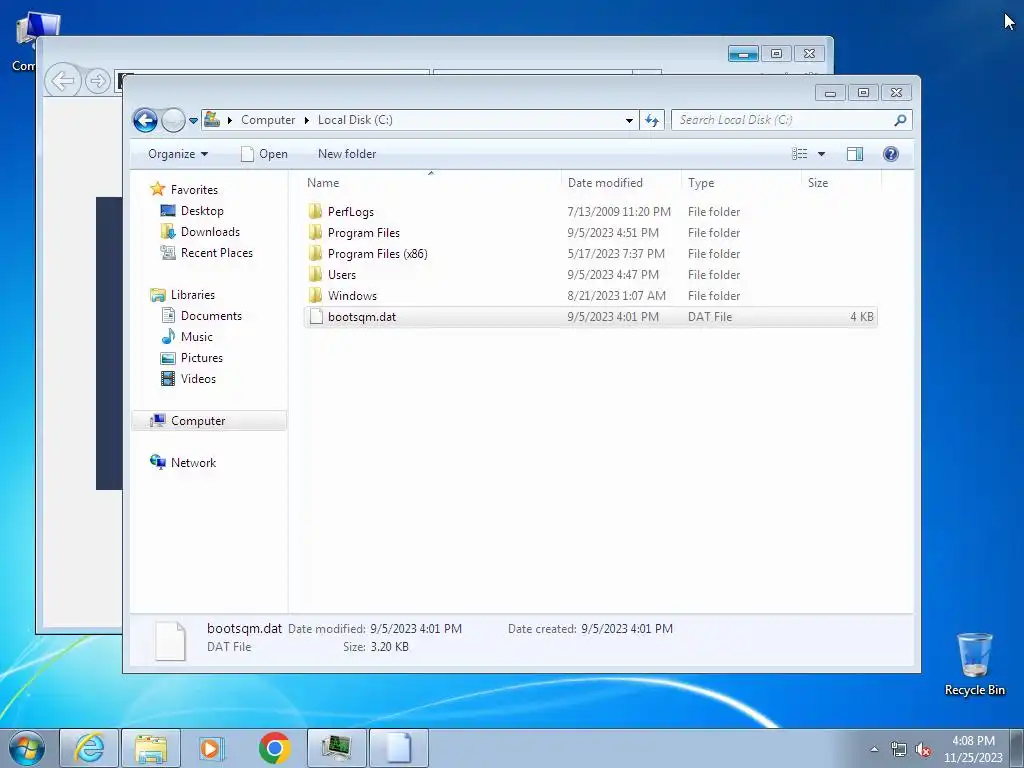This screenshot has height=768, width=1024.
Task: Click the muted volume tray icon
Action: 923,750
